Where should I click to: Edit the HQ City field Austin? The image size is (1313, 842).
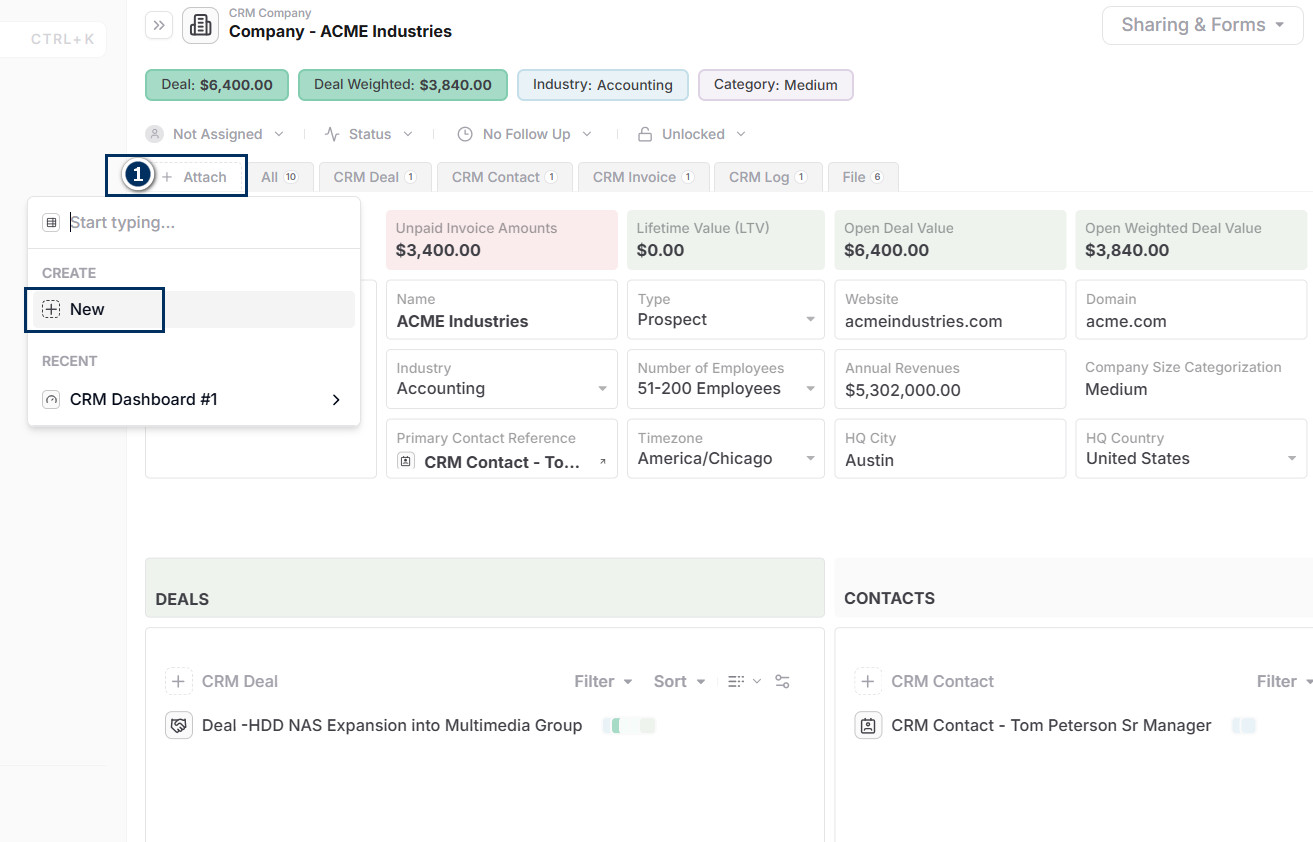point(950,449)
